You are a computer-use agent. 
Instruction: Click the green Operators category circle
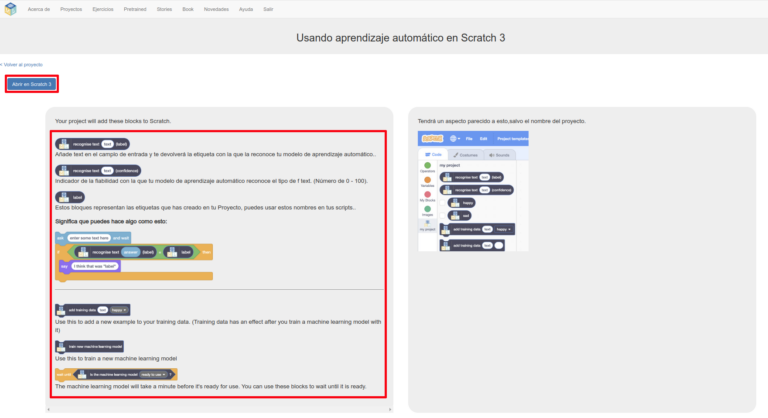(428, 166)
